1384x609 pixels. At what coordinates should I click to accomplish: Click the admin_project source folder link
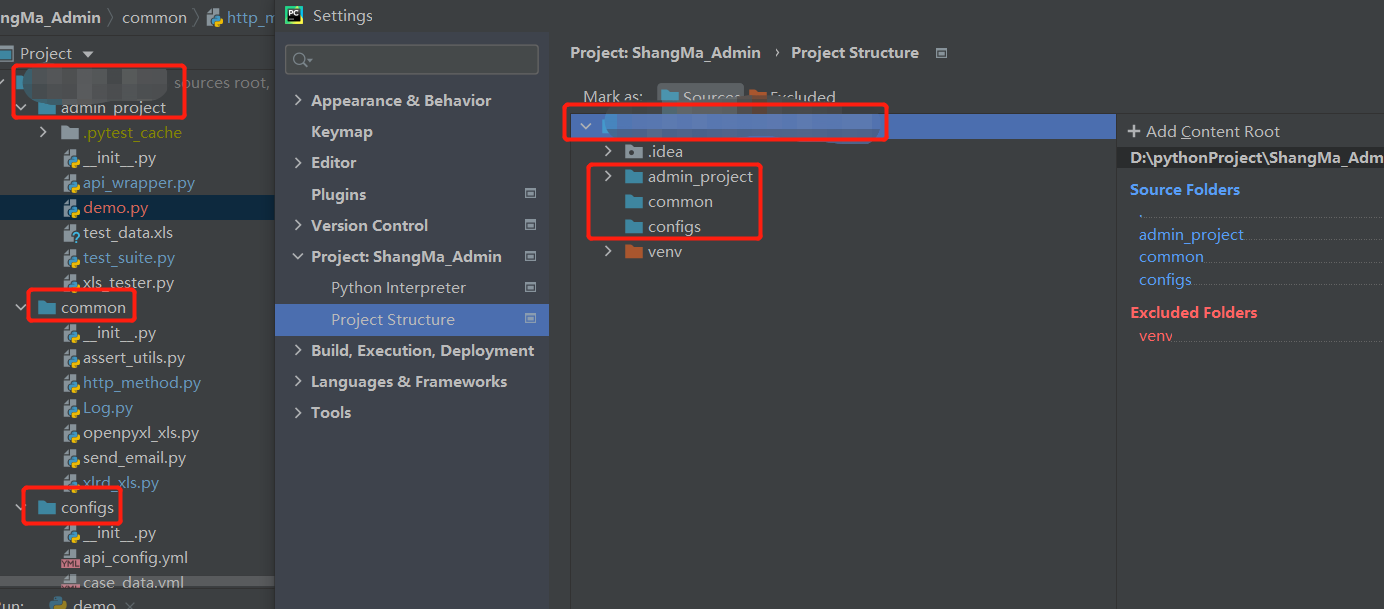coord(1191,235)
